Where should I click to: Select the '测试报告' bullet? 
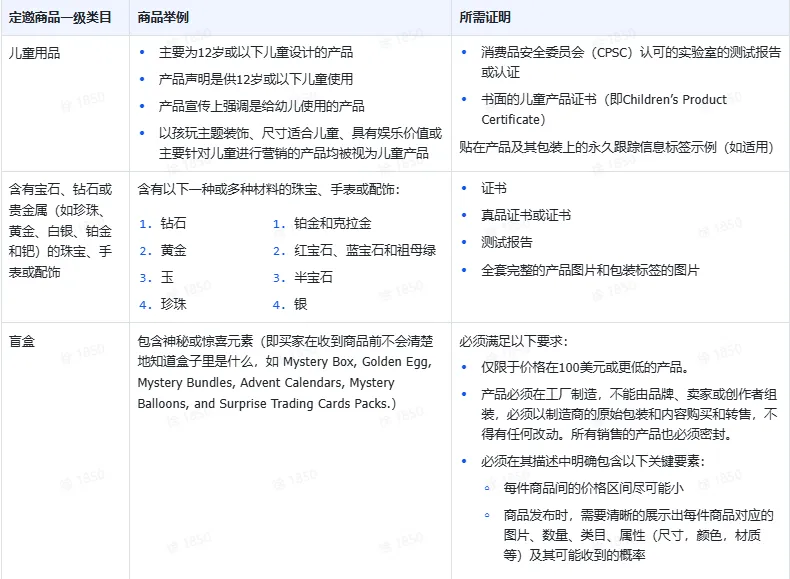(507, 242)
